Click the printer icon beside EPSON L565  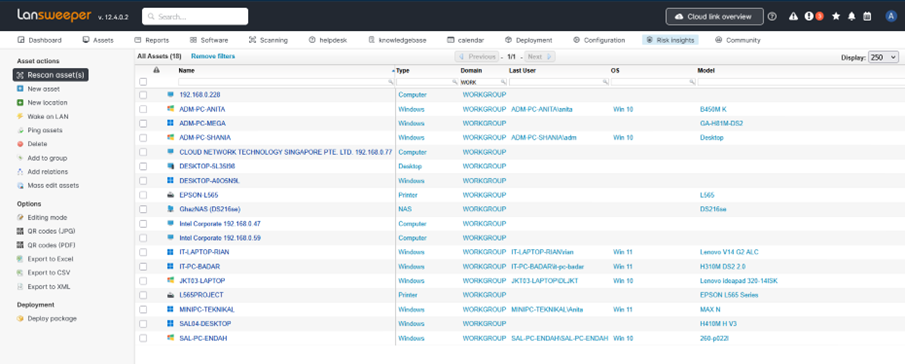(x=170, y=195)
